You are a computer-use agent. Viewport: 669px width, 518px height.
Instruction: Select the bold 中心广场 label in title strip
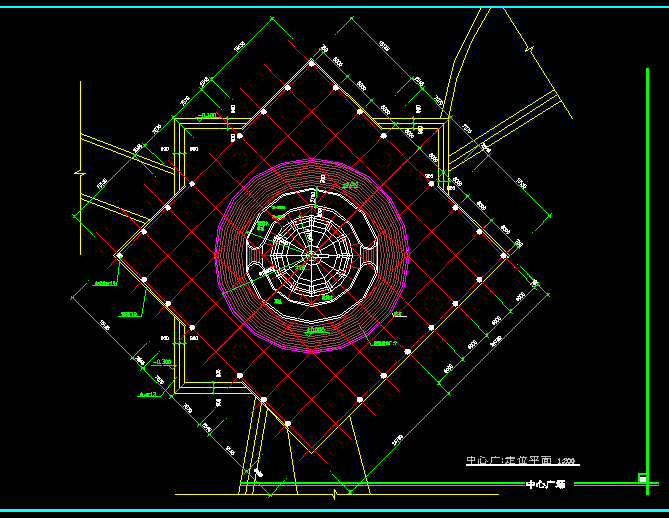(546, 484)
